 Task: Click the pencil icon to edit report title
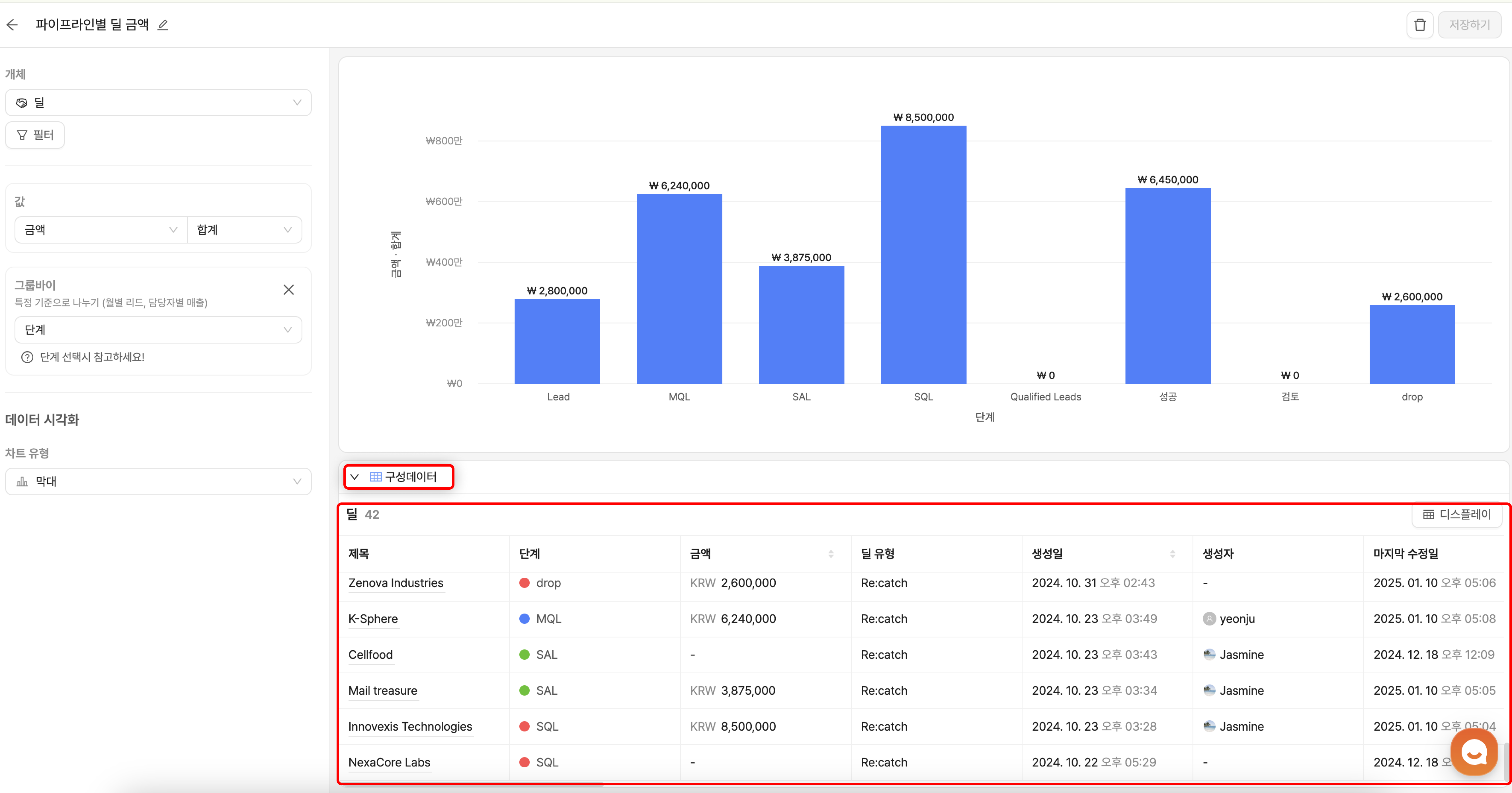coord(163,25)
